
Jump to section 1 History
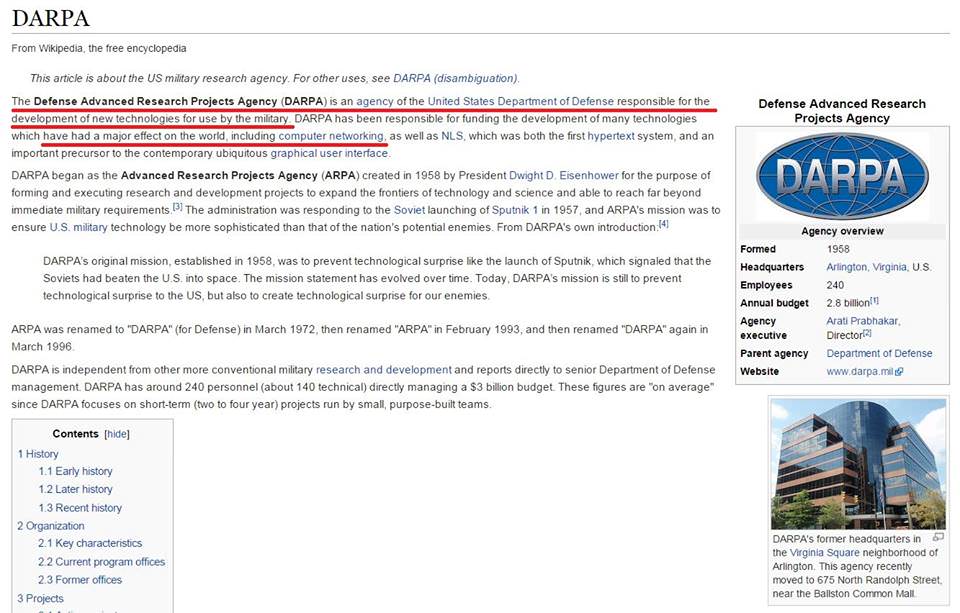coord(38,454)
